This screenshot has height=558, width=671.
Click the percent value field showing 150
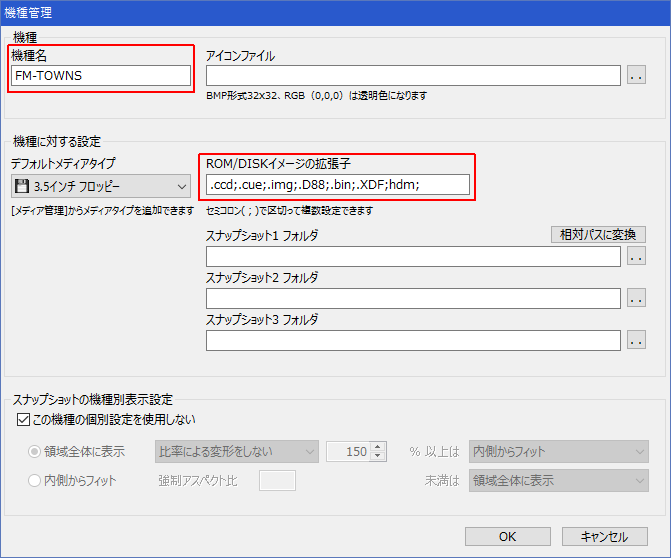(349, 452)
